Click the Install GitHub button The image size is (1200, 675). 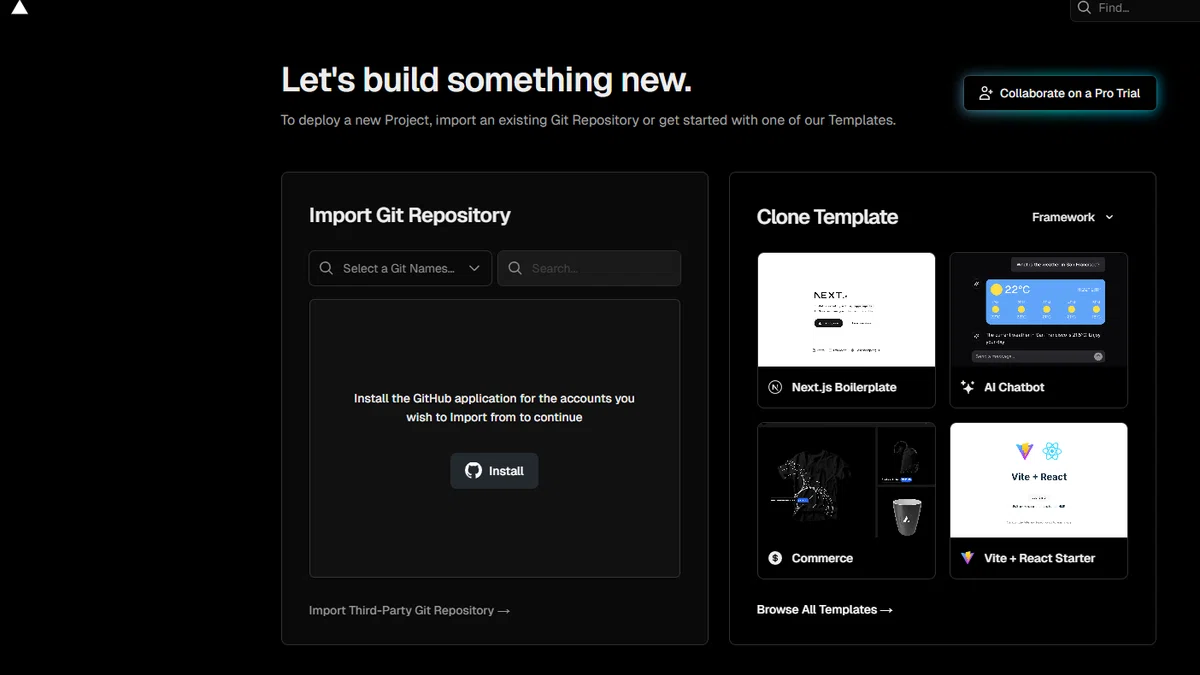tap(494, 471)
